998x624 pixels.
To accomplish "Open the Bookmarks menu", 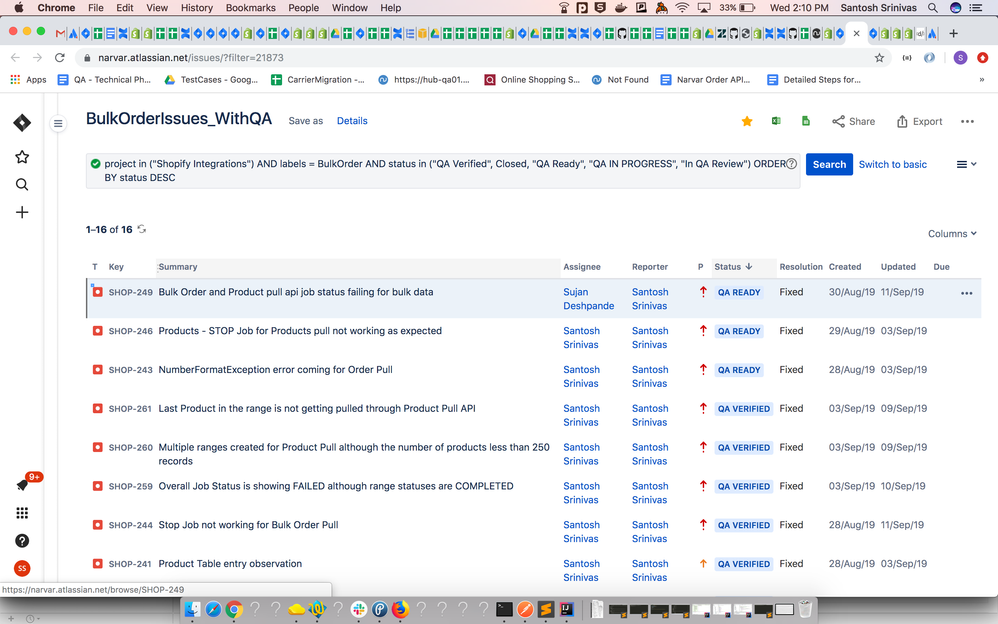I will pos(251,8).
